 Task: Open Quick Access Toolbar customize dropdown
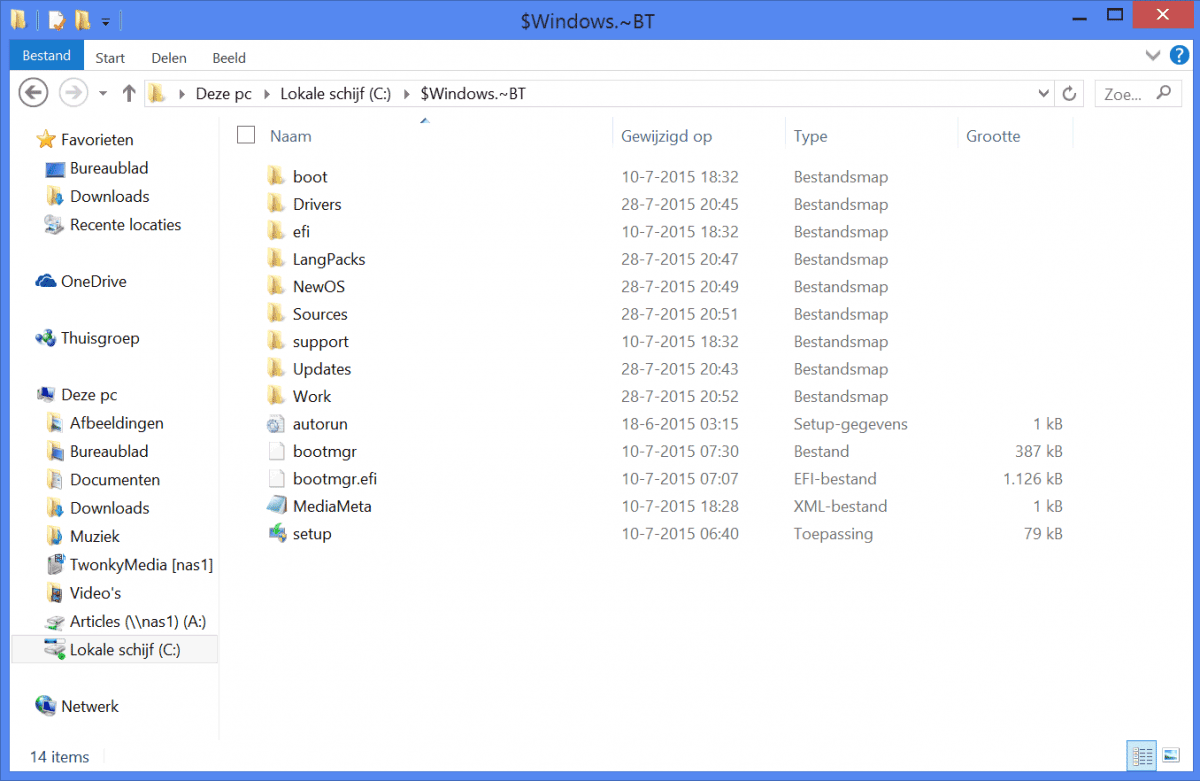pos(105,21)
